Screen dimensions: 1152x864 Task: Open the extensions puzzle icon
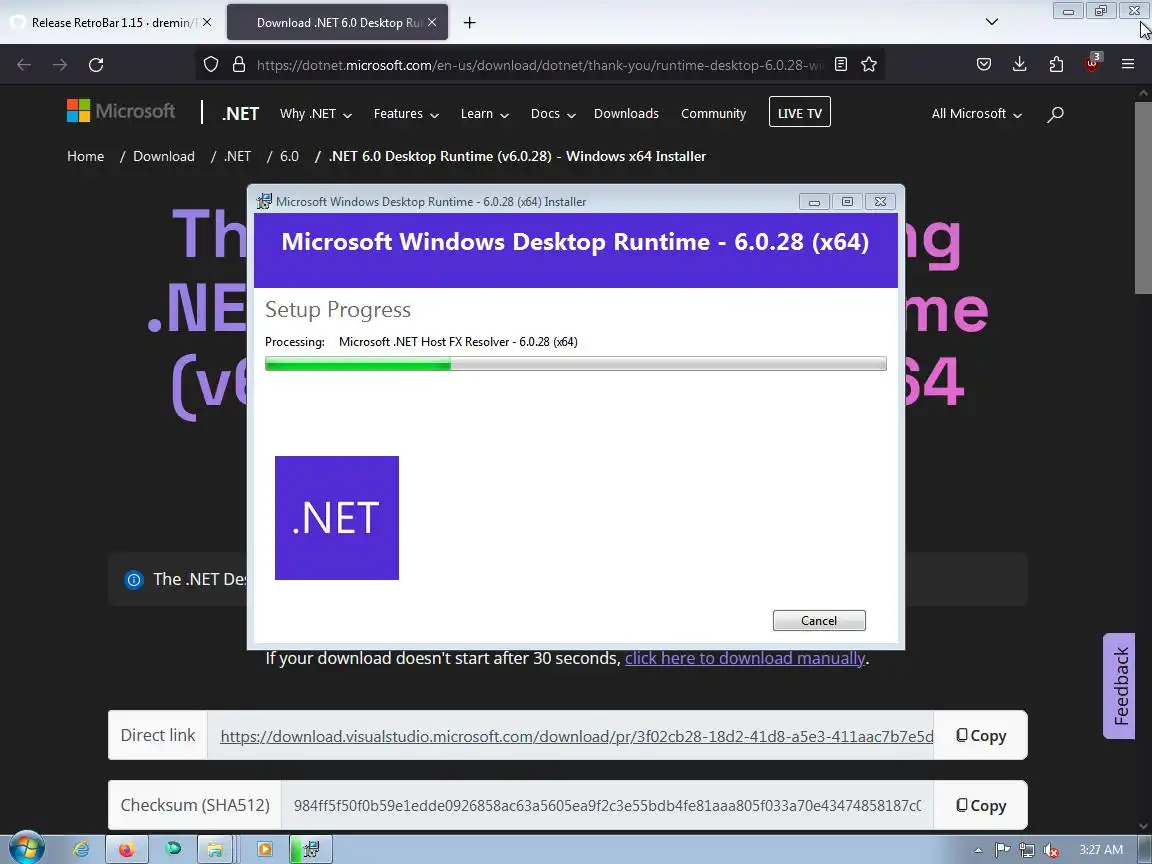point(1056,65)
